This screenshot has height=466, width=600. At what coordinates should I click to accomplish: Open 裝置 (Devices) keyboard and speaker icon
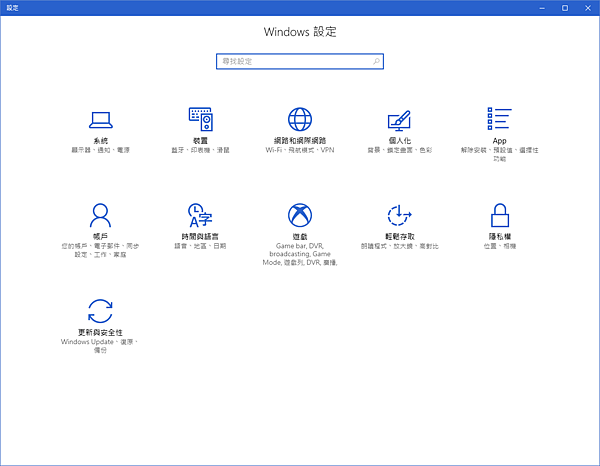tap(201, 119)
